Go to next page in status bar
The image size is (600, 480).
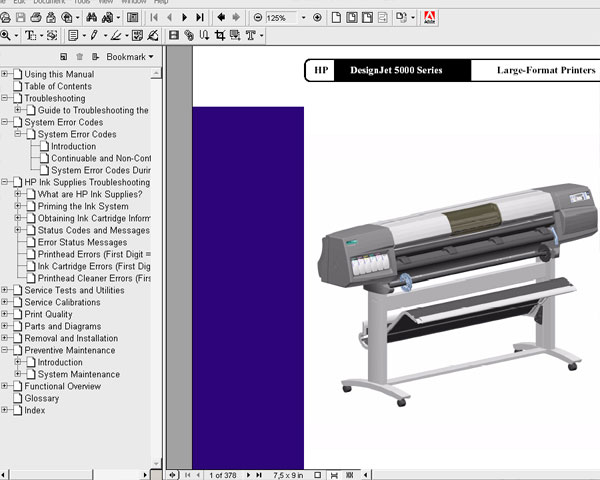point(248,475)
